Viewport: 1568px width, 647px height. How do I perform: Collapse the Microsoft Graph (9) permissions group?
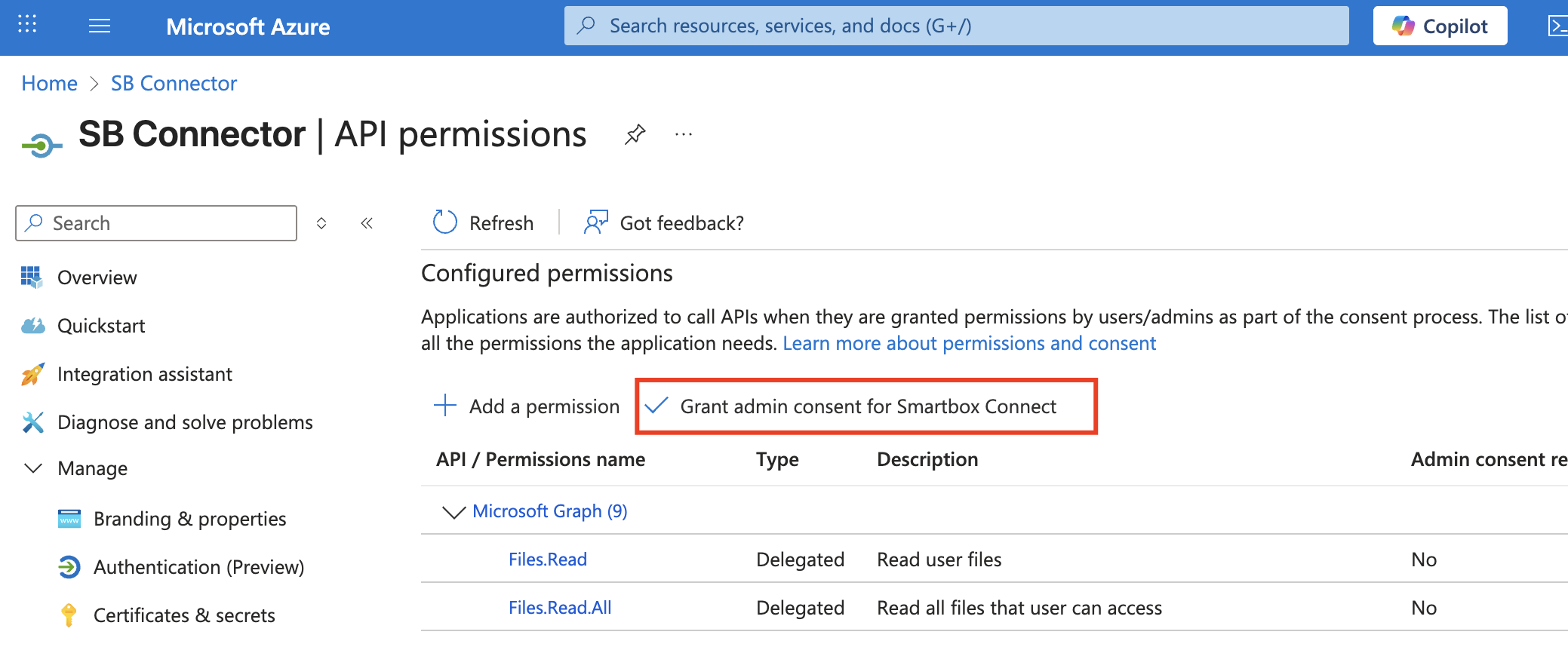(x=453, y=512)
